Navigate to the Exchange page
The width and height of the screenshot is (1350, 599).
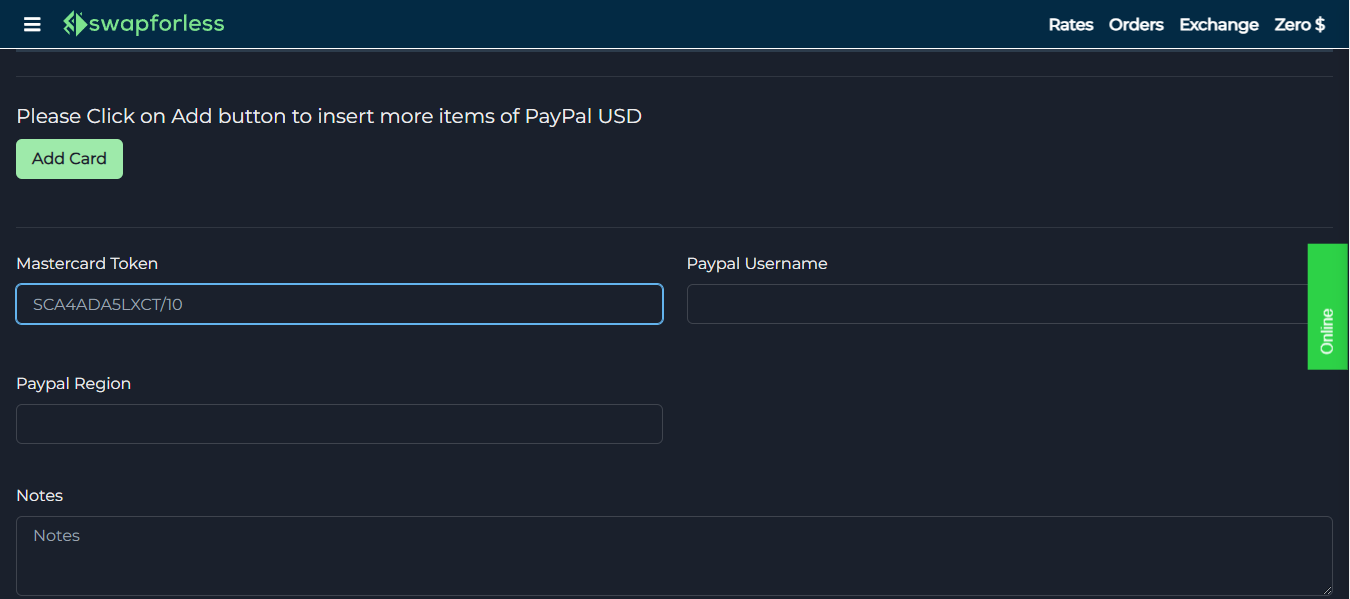coord(1218,24)
